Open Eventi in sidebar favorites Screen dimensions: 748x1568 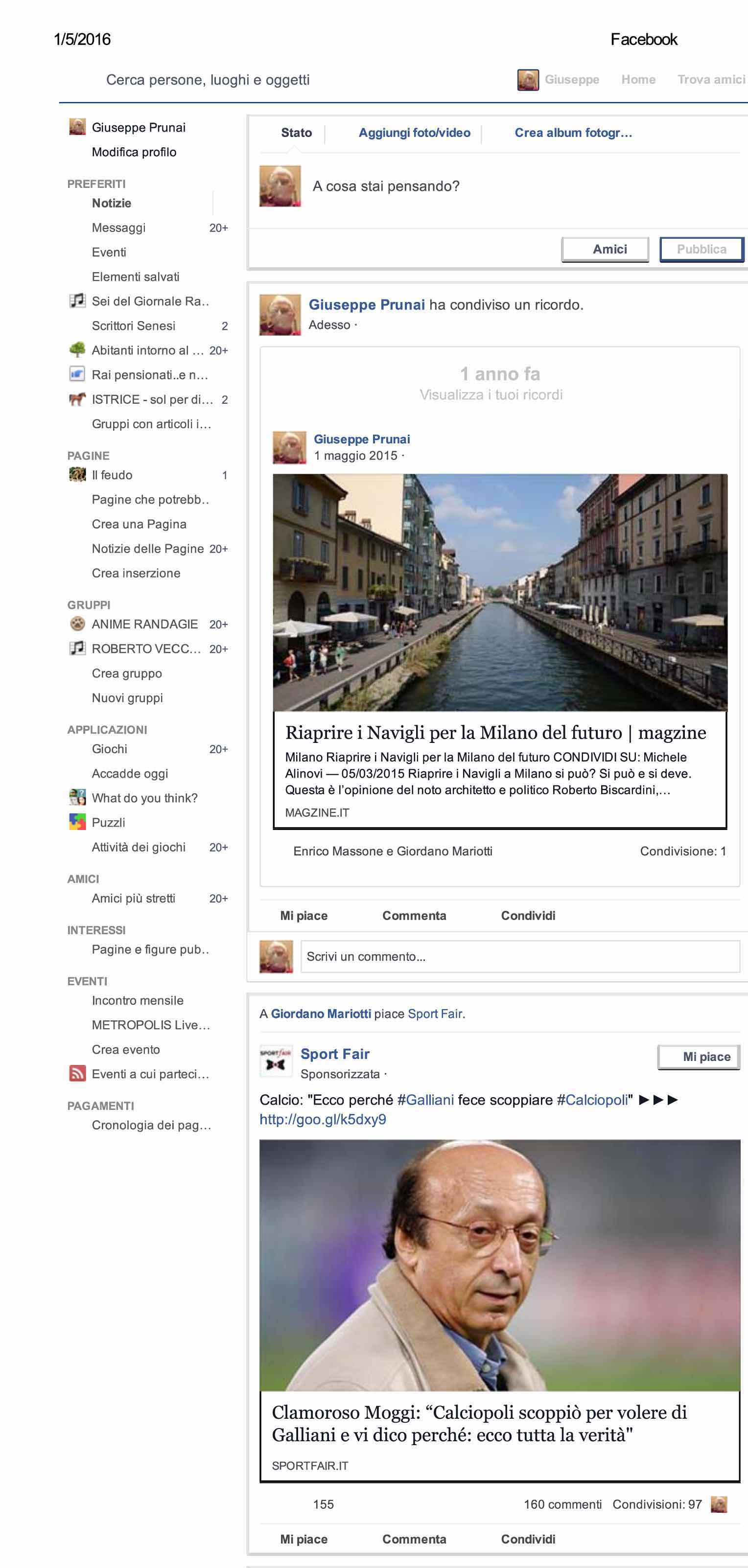[109, 252]
